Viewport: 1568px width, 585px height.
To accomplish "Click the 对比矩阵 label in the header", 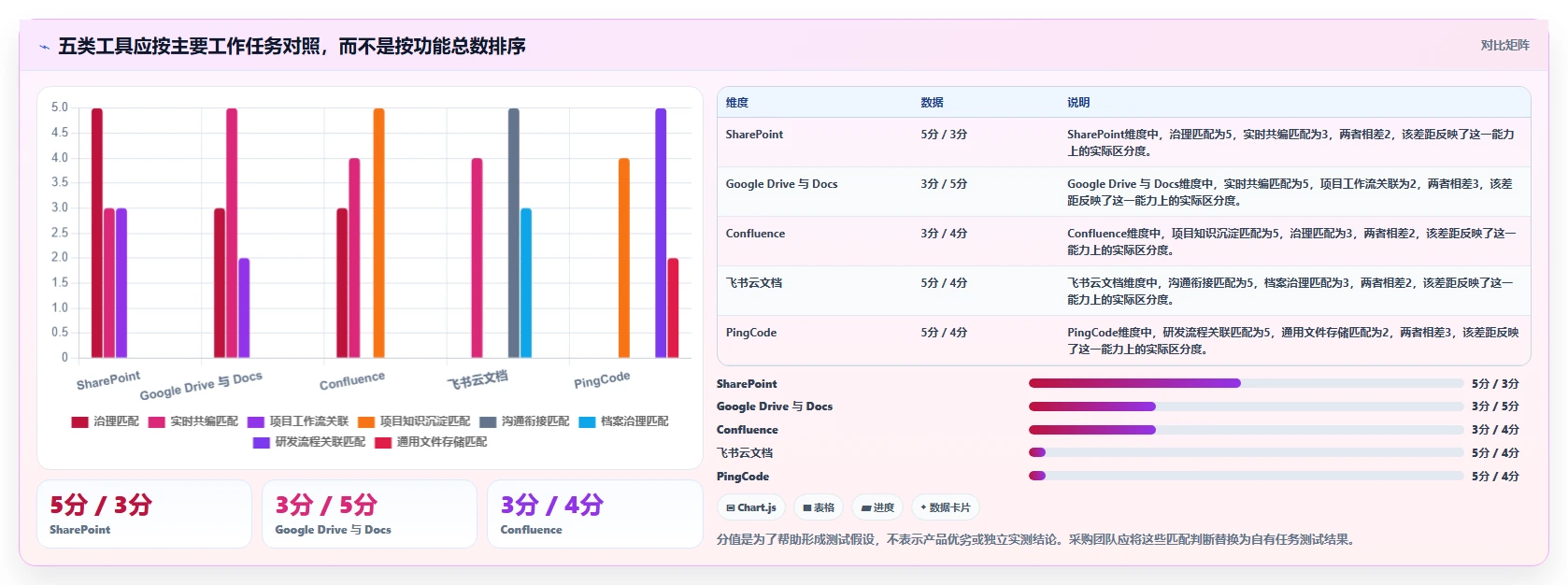I will 1504,46.
